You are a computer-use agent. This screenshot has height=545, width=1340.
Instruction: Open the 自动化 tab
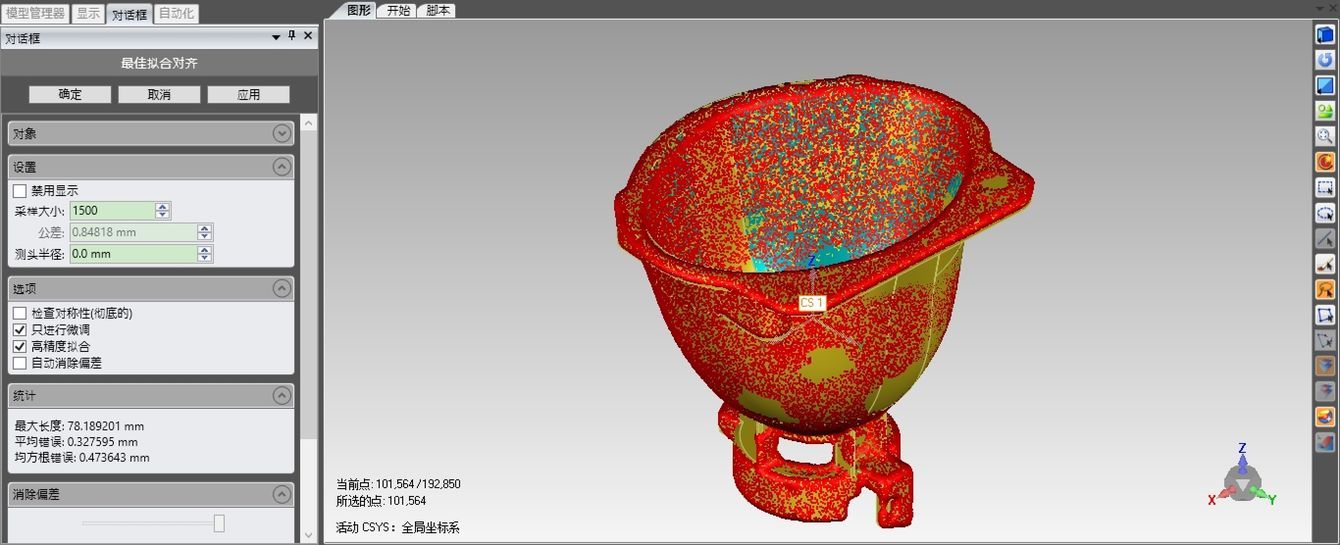click(177, 13)
